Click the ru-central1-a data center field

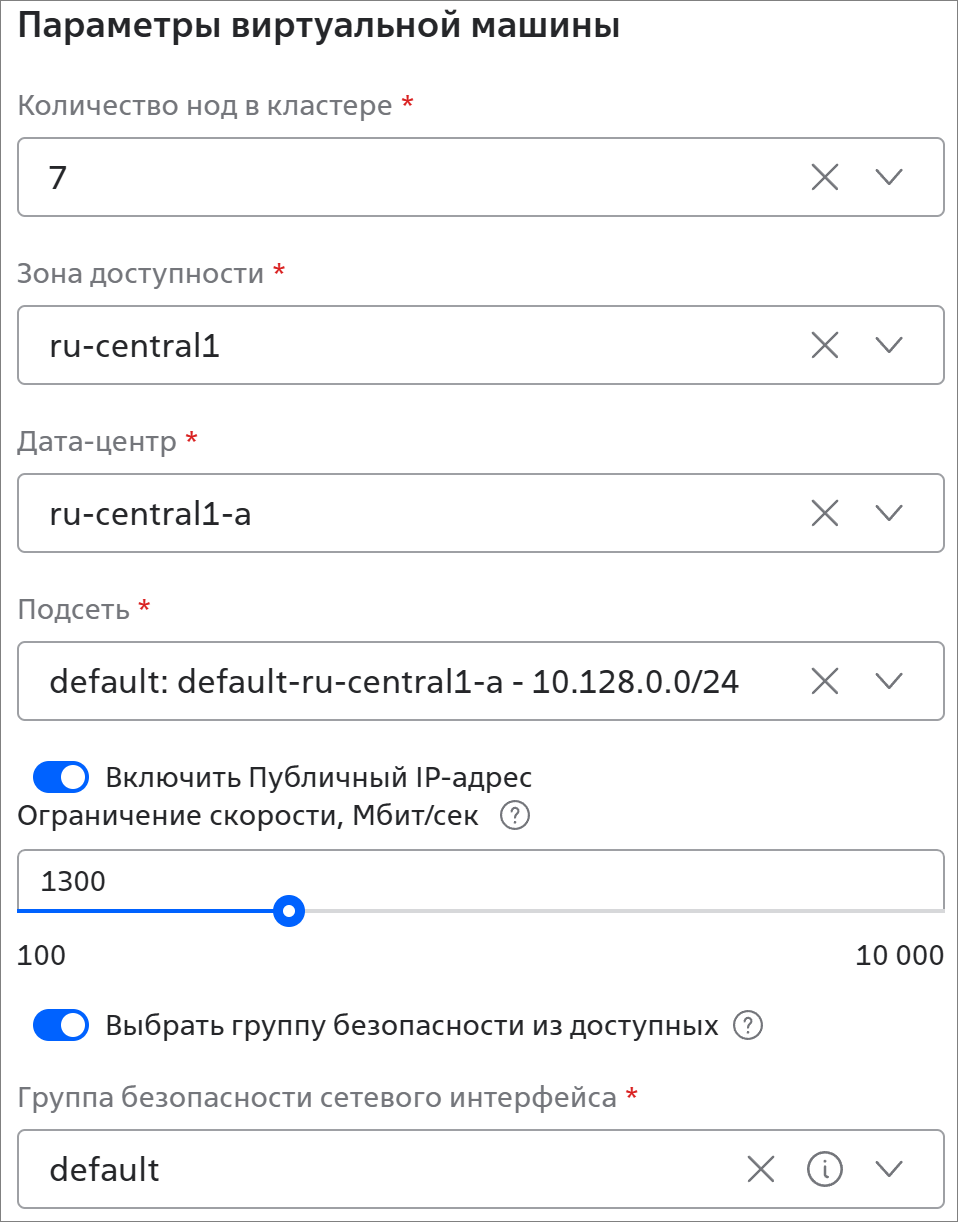tap(400, 514)
